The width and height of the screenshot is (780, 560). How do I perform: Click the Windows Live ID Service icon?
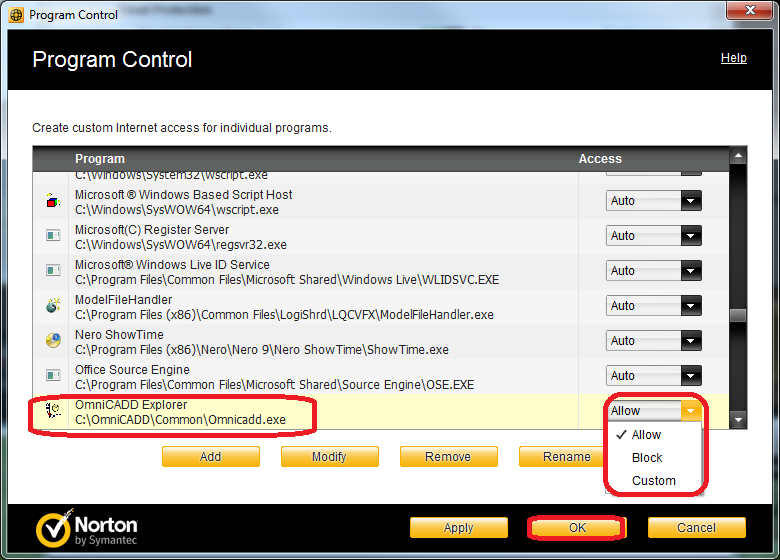tap(53, 270)
